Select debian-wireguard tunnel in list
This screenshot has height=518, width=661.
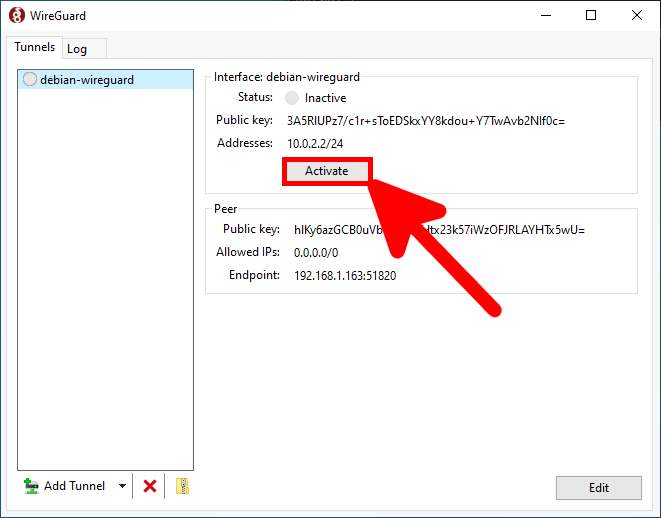pyautogui.click(x=106, y=80)
